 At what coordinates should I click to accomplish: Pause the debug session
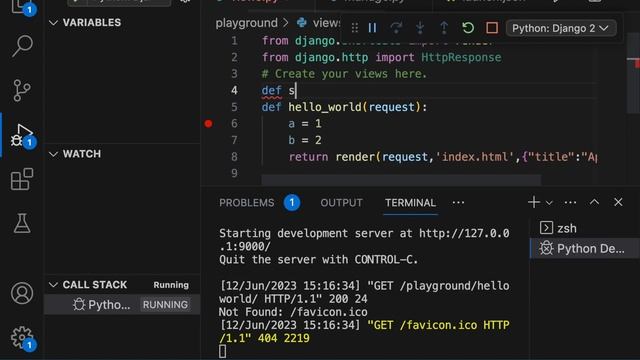pos(372,28)
